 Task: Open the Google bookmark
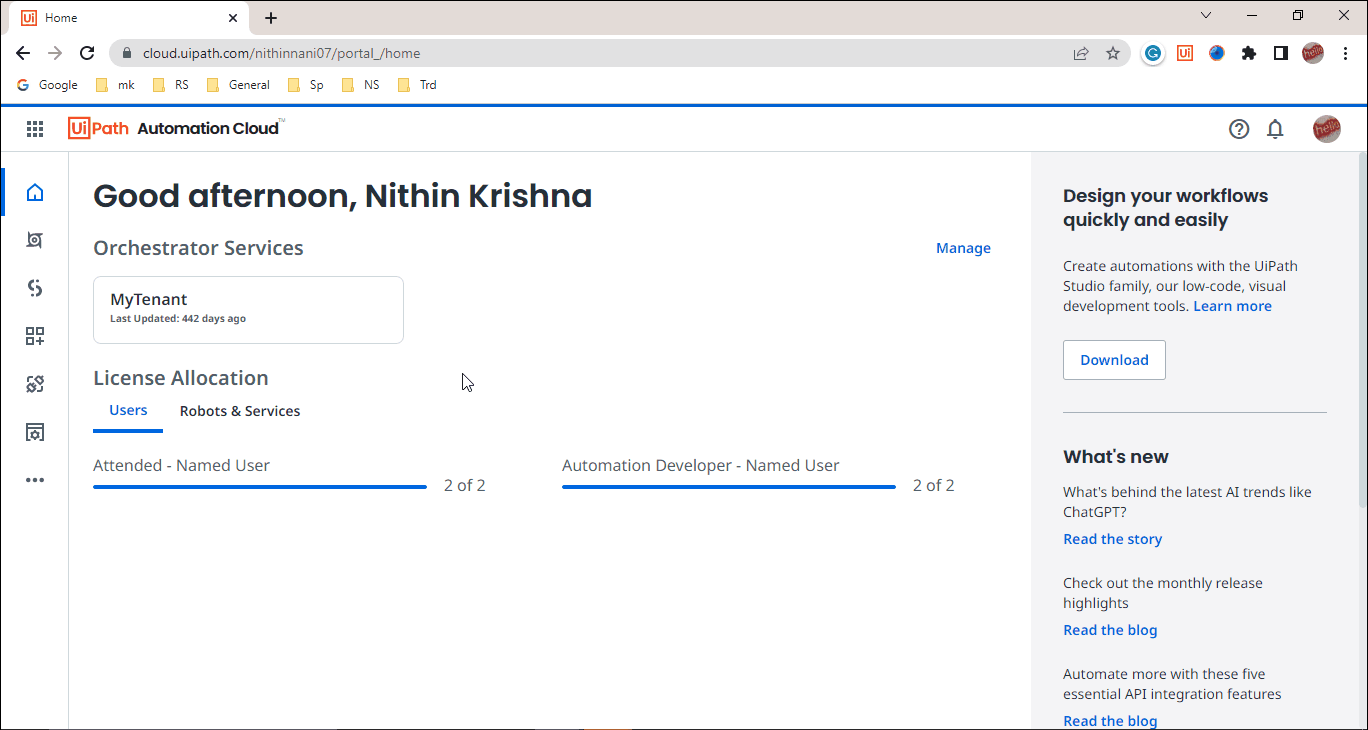[x=47, y=85]
